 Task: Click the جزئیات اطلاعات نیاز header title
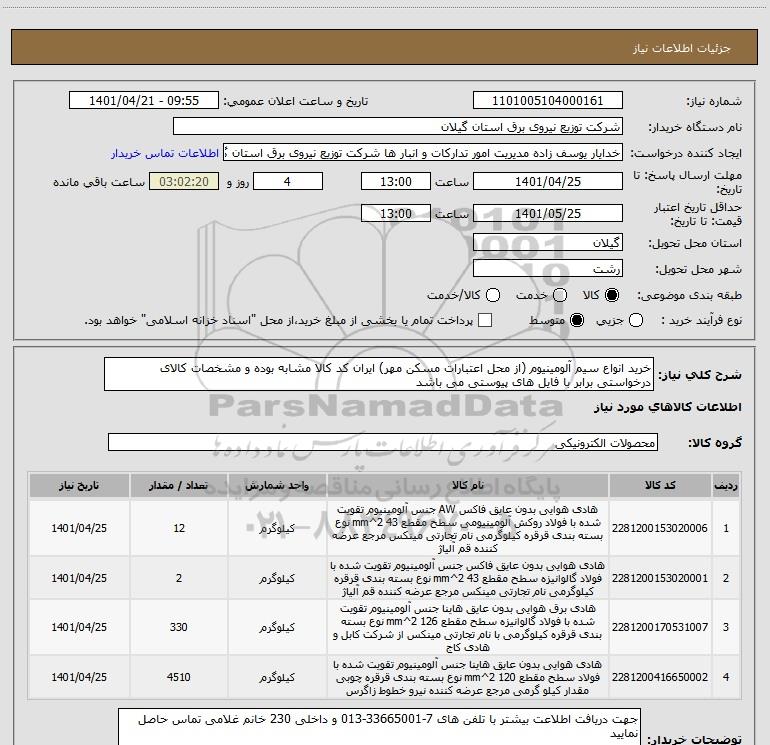coord(682,48)
